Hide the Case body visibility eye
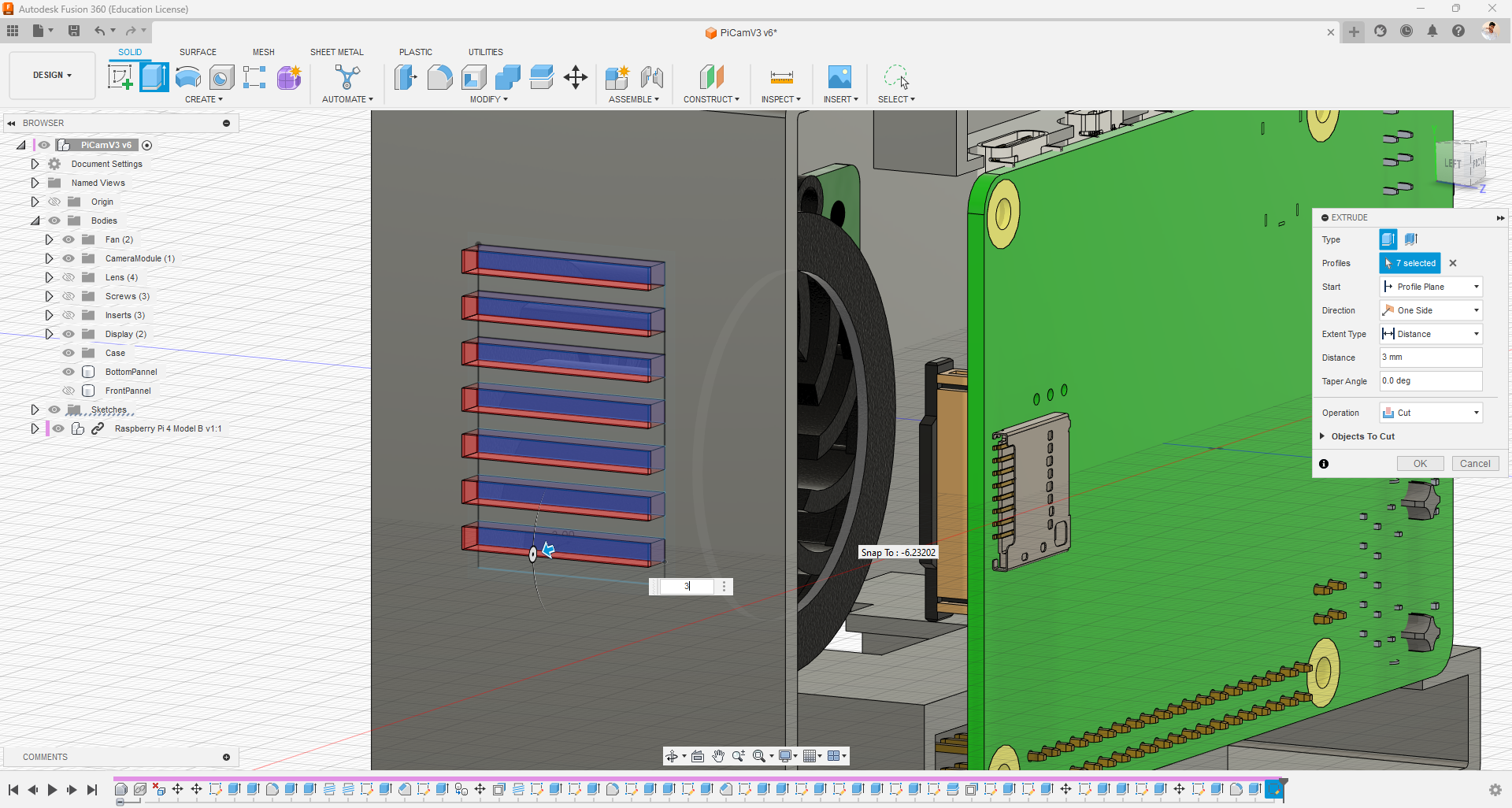The height and width of the screenshot is (808, 1512). pyautogui.click(x=69, y=353)
